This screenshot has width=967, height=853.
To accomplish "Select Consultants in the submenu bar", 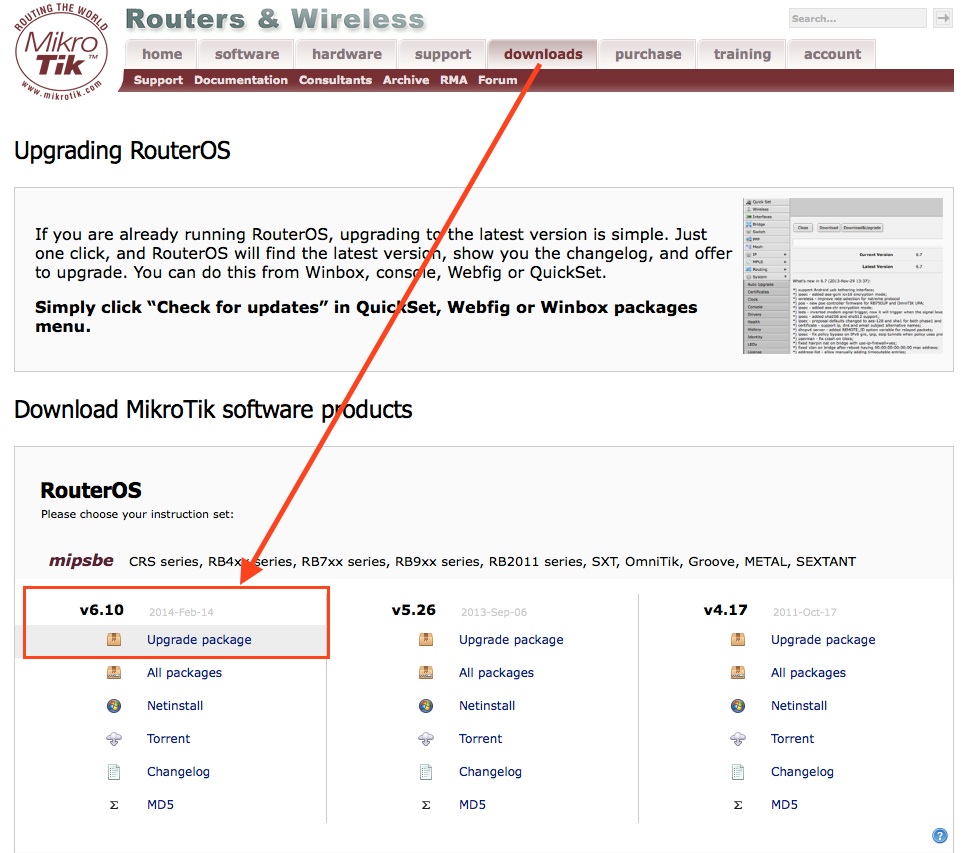I will 335,80.
